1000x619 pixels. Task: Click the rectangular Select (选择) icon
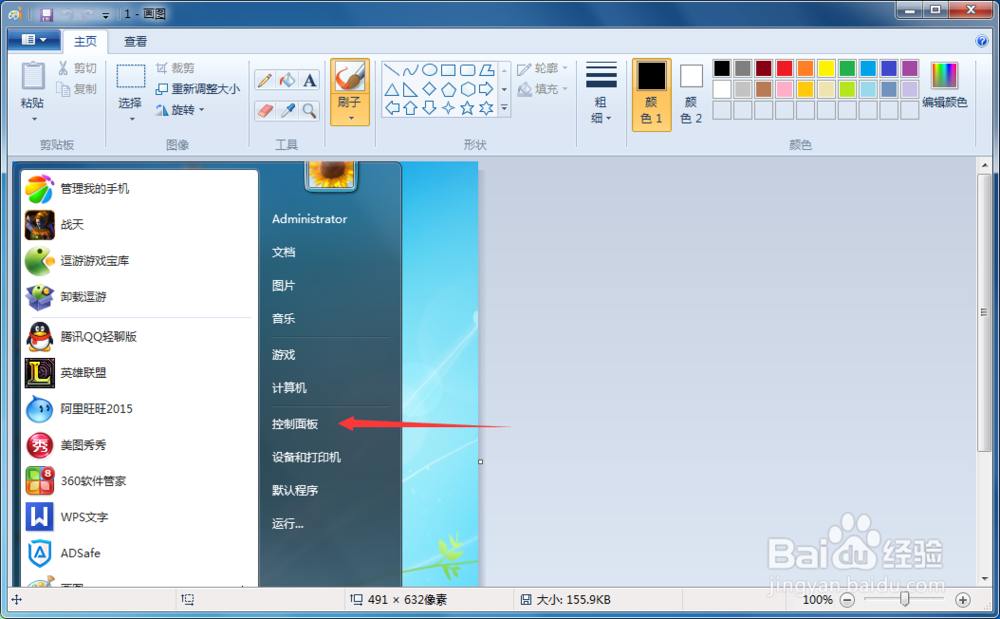[131, 76]
